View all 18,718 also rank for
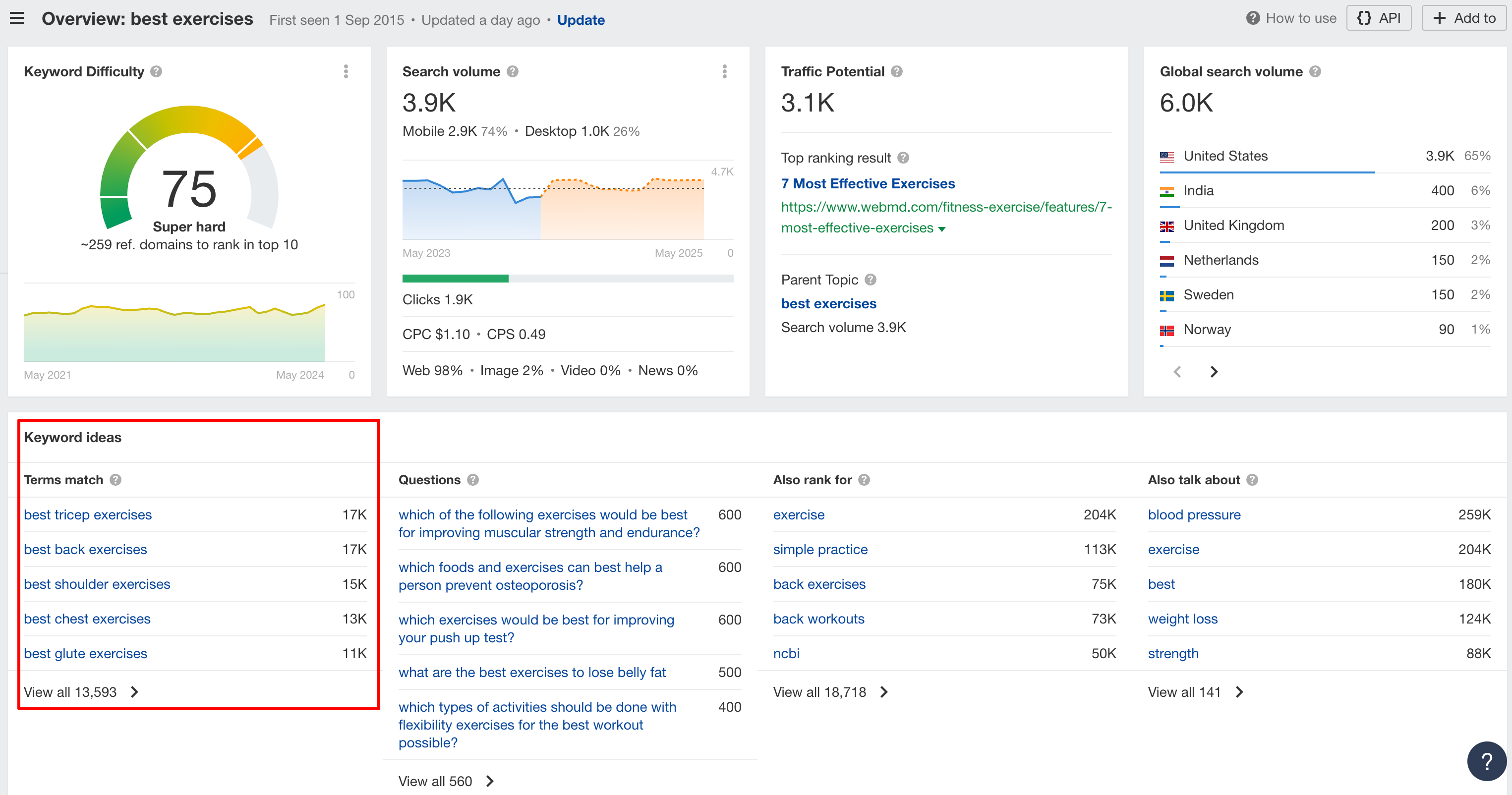The width and height of the screenshot is (1512, 795). point(830,692)
